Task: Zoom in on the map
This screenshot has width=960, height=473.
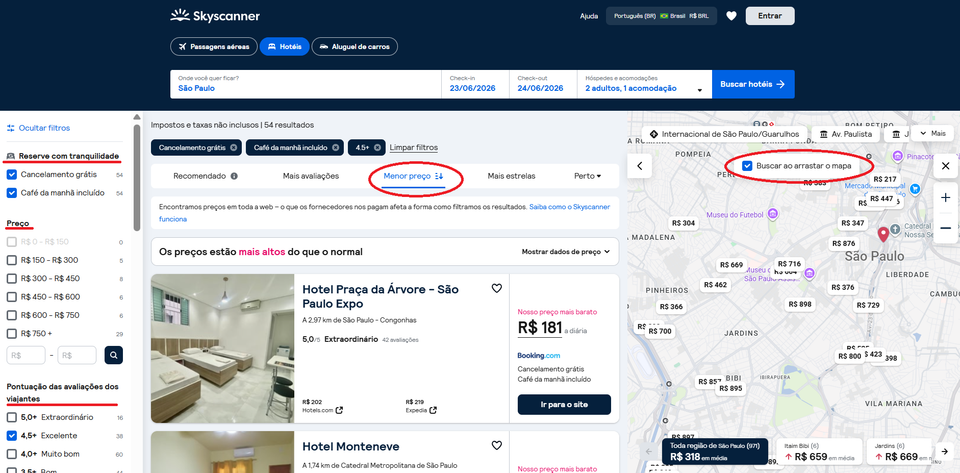Action: click(945, 198)
